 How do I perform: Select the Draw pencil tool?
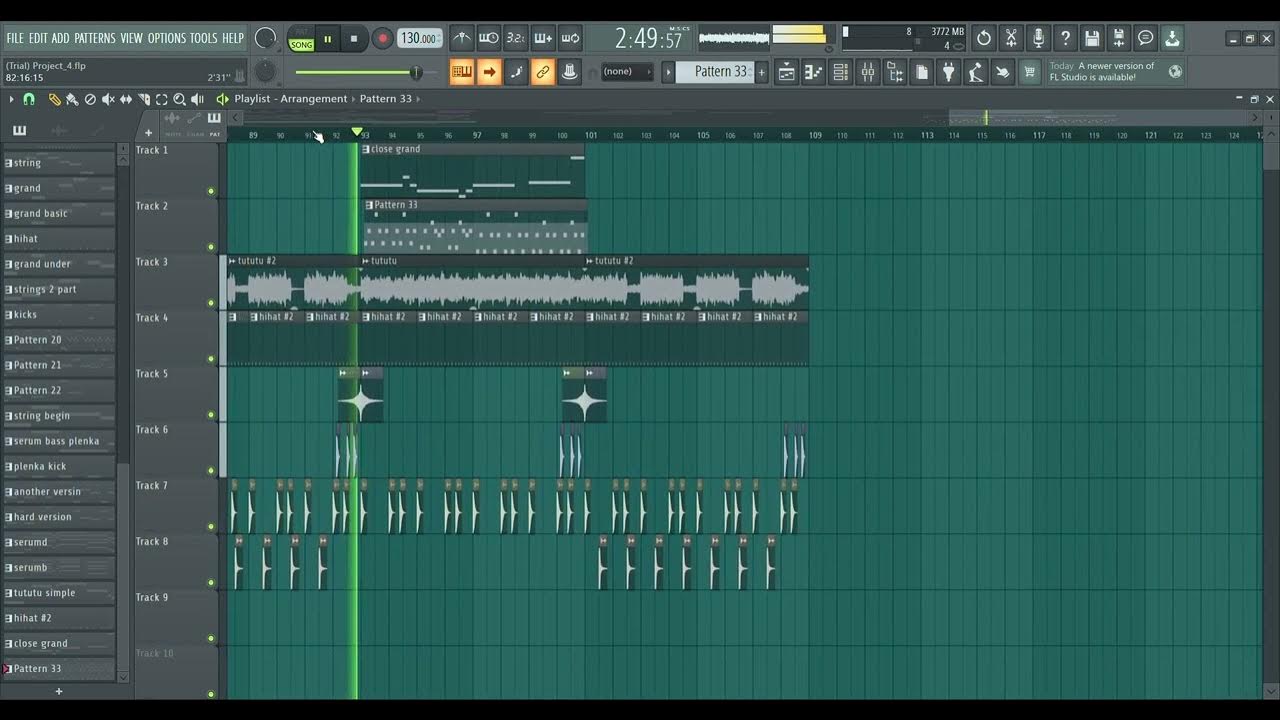click(x=55, y=99)
